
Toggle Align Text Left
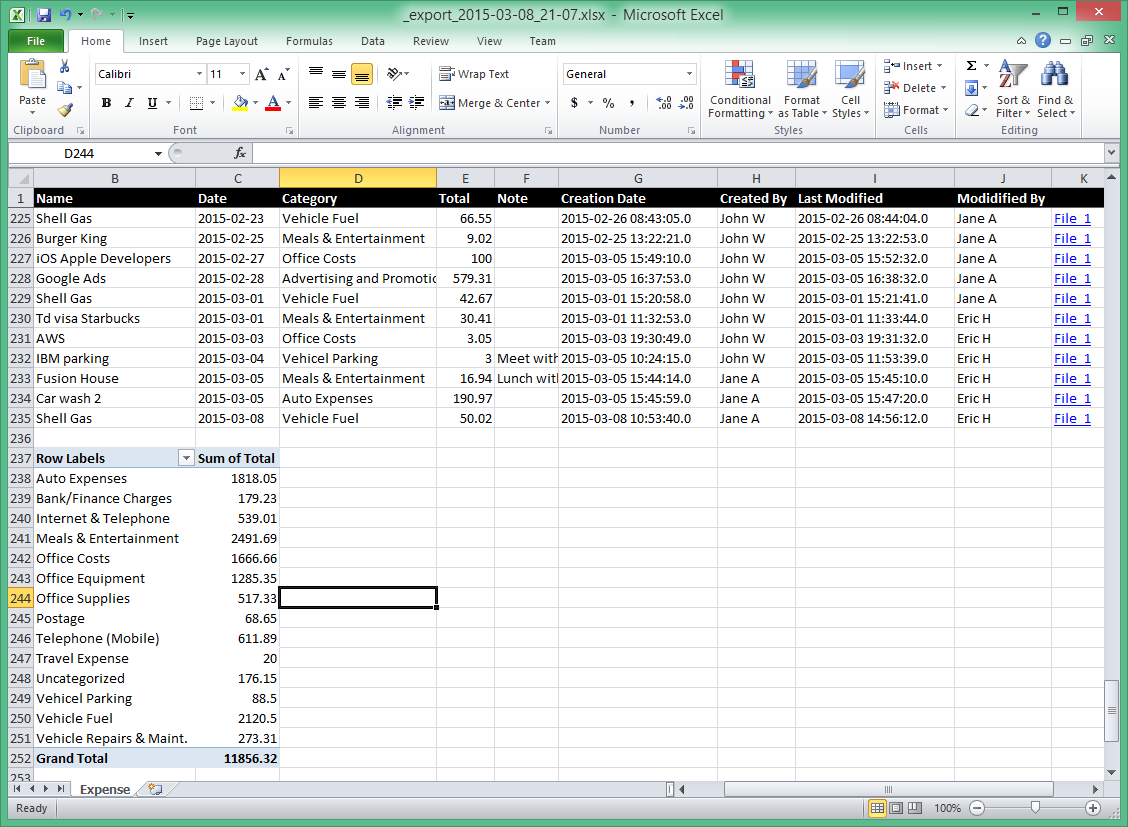(316, 103)
